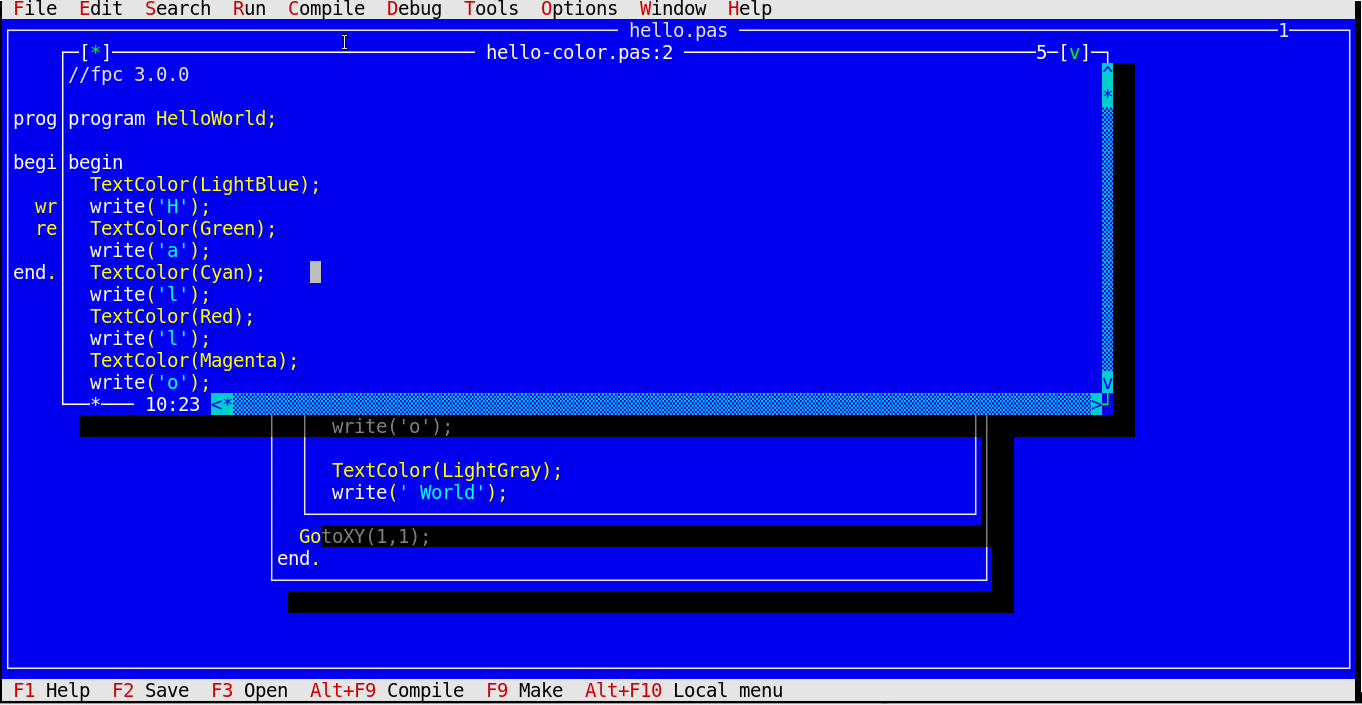
Task: Open the Window menu
Action: click(673, 9)
